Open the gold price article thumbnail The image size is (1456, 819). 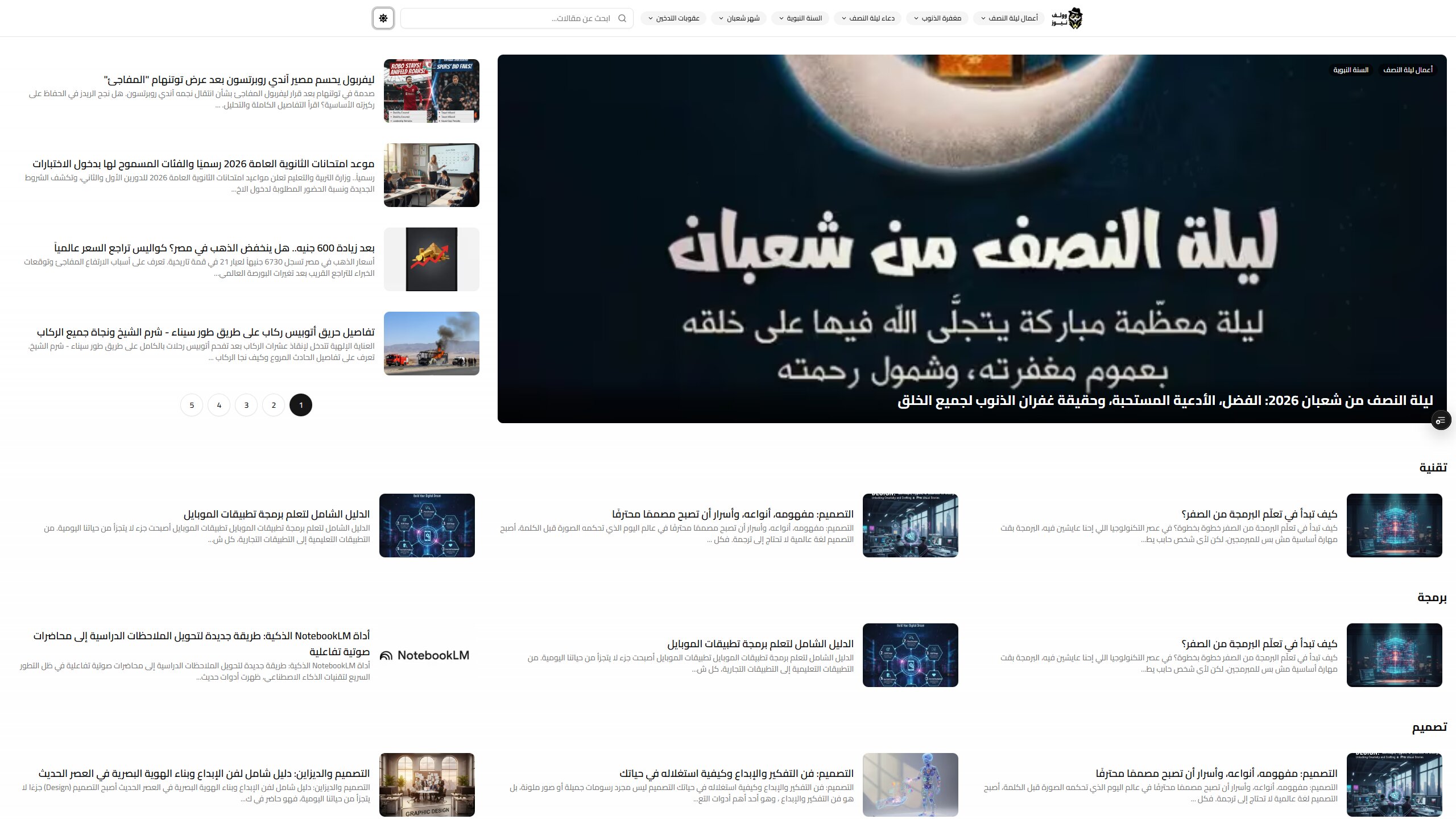pos(432,259)
